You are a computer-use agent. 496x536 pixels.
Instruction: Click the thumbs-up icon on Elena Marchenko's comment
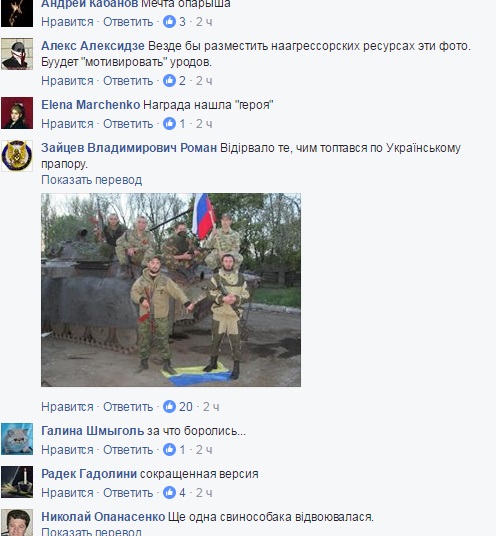click(x=169, y=123)
